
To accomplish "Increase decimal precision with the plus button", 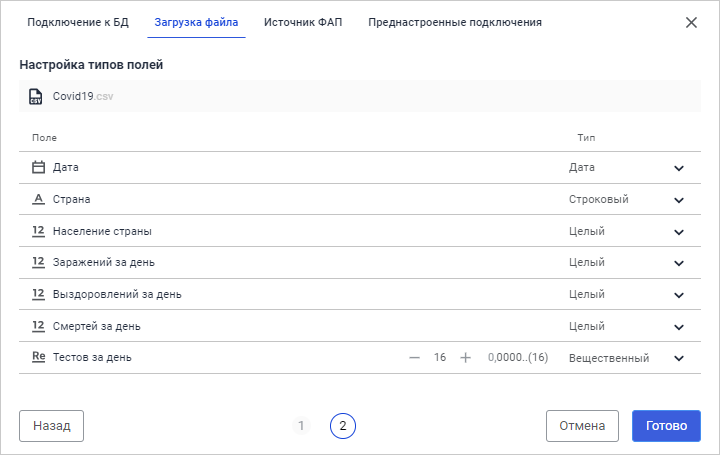I will [x=465, y=358].
